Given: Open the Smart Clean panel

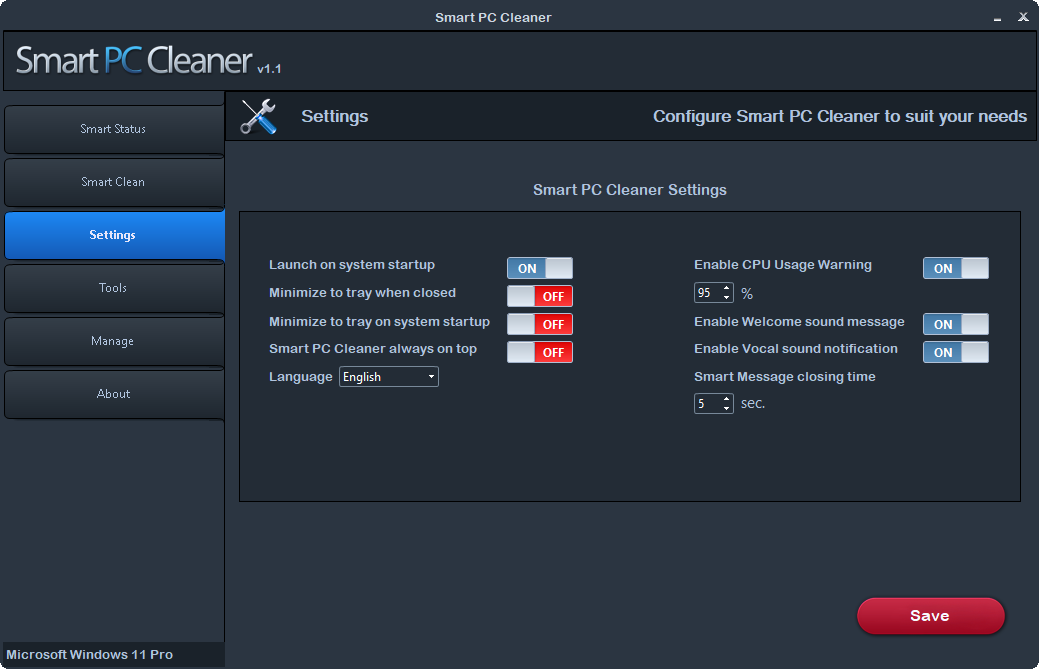Looking at the screenshot, I should (x=113, y=182).
